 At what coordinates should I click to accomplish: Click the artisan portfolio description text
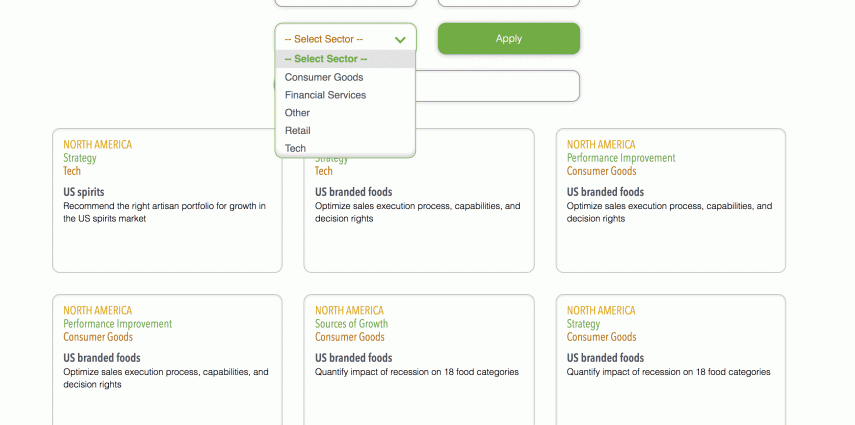click(164, 212)
